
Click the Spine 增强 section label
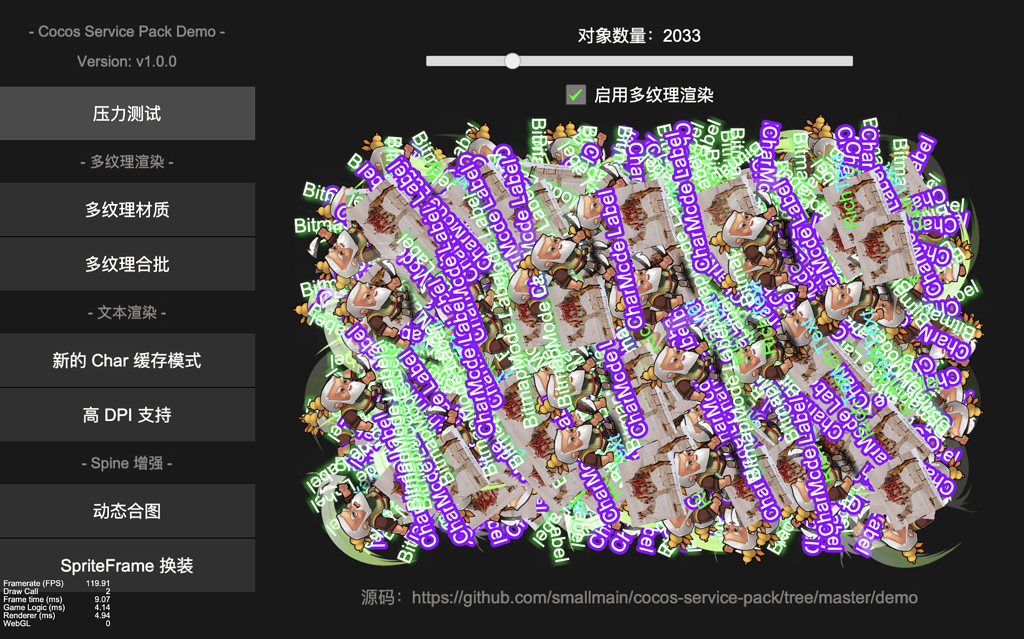(x=128, y=462)
